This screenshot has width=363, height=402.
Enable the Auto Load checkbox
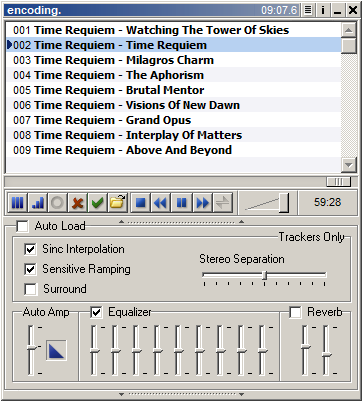[x=22, y=226]
